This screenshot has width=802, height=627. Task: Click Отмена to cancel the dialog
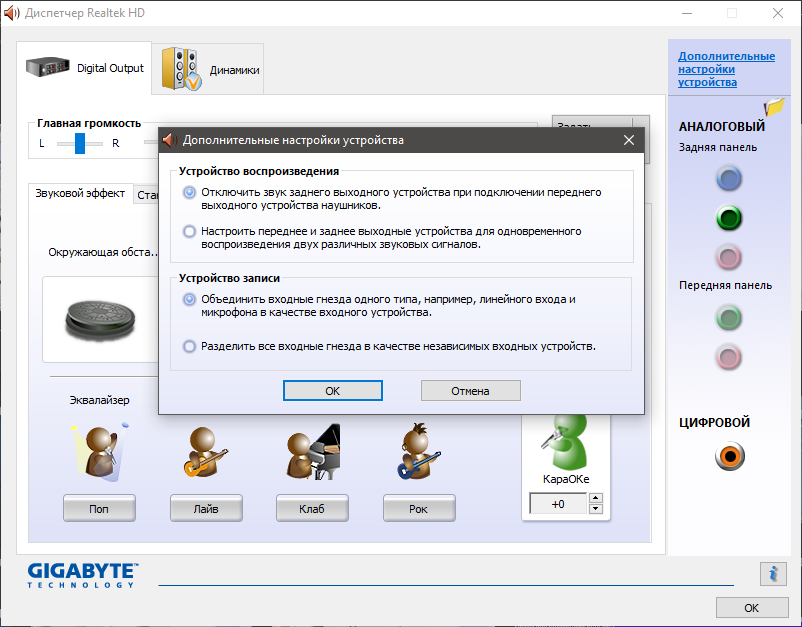pos(471,391)
